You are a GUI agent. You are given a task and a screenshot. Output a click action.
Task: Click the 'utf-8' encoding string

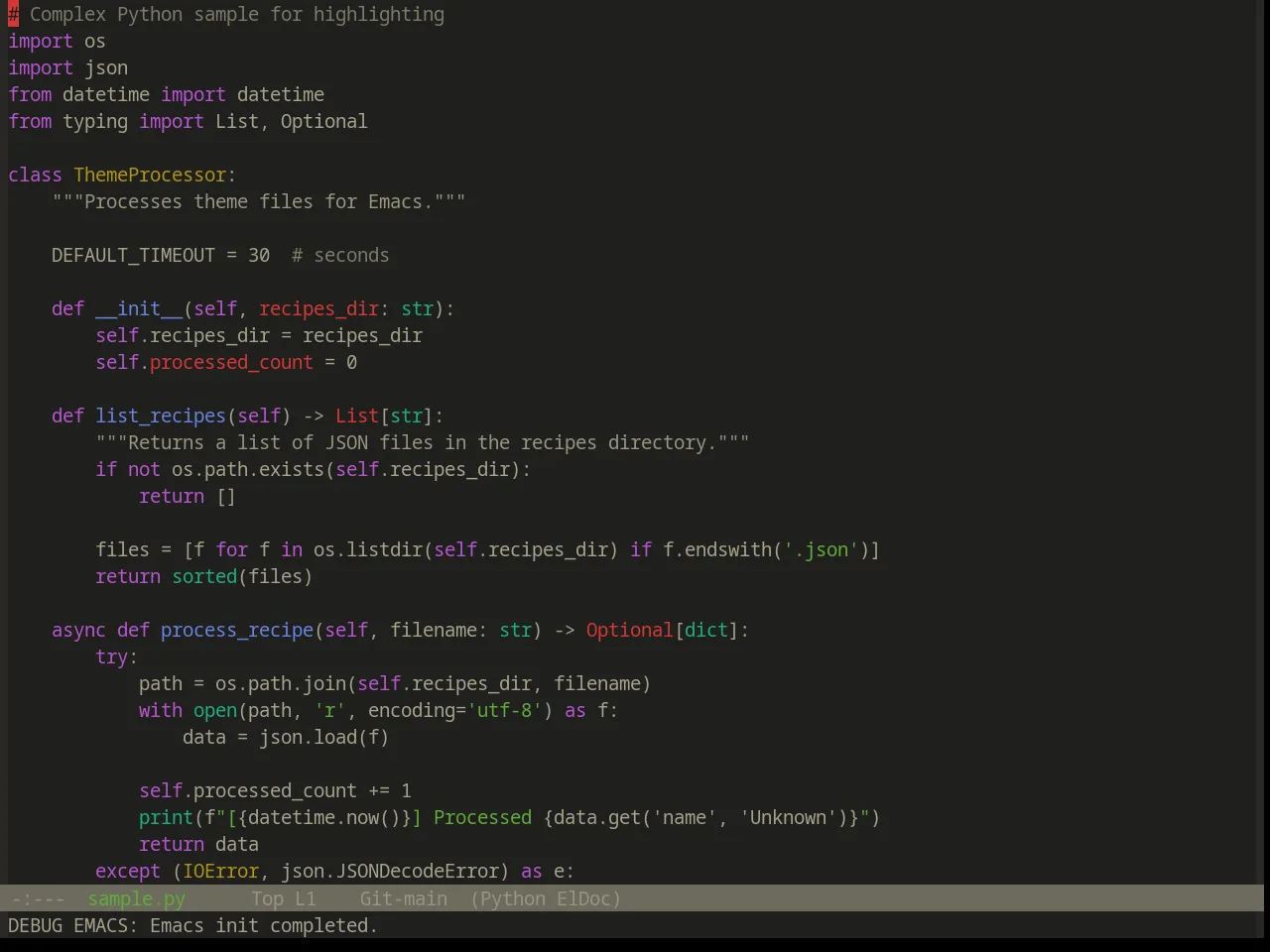tap(505, 710)
